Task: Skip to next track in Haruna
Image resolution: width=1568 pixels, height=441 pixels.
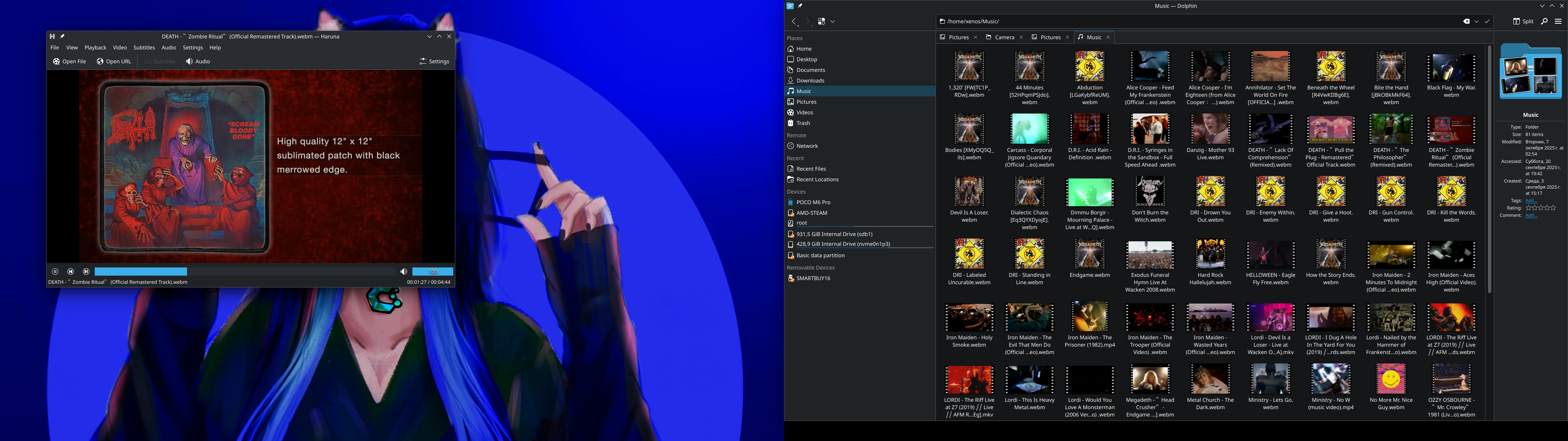Action: (x=86, y=272)
